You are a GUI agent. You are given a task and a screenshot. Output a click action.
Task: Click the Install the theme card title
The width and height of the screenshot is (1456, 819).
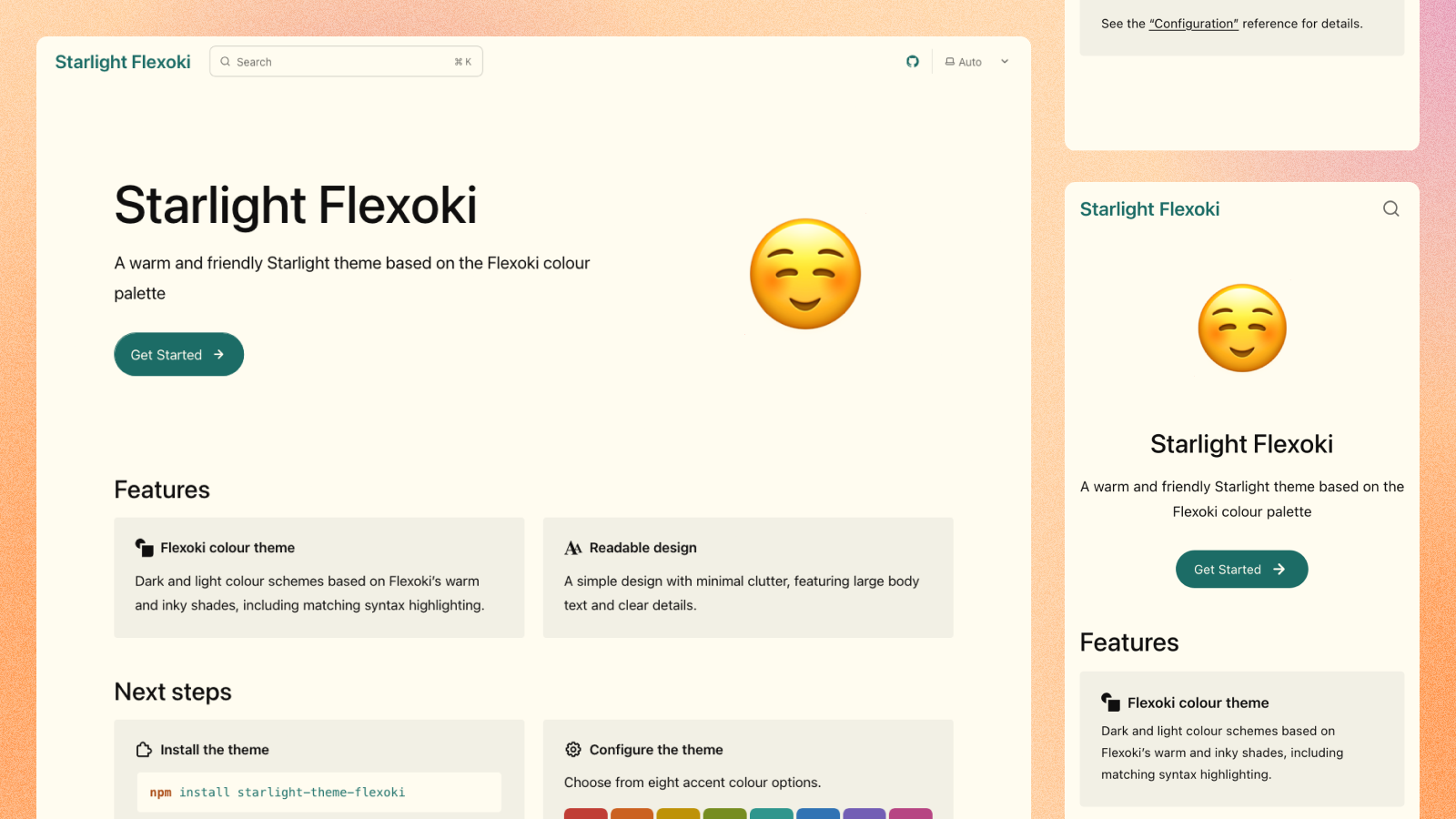click(215, 750)
